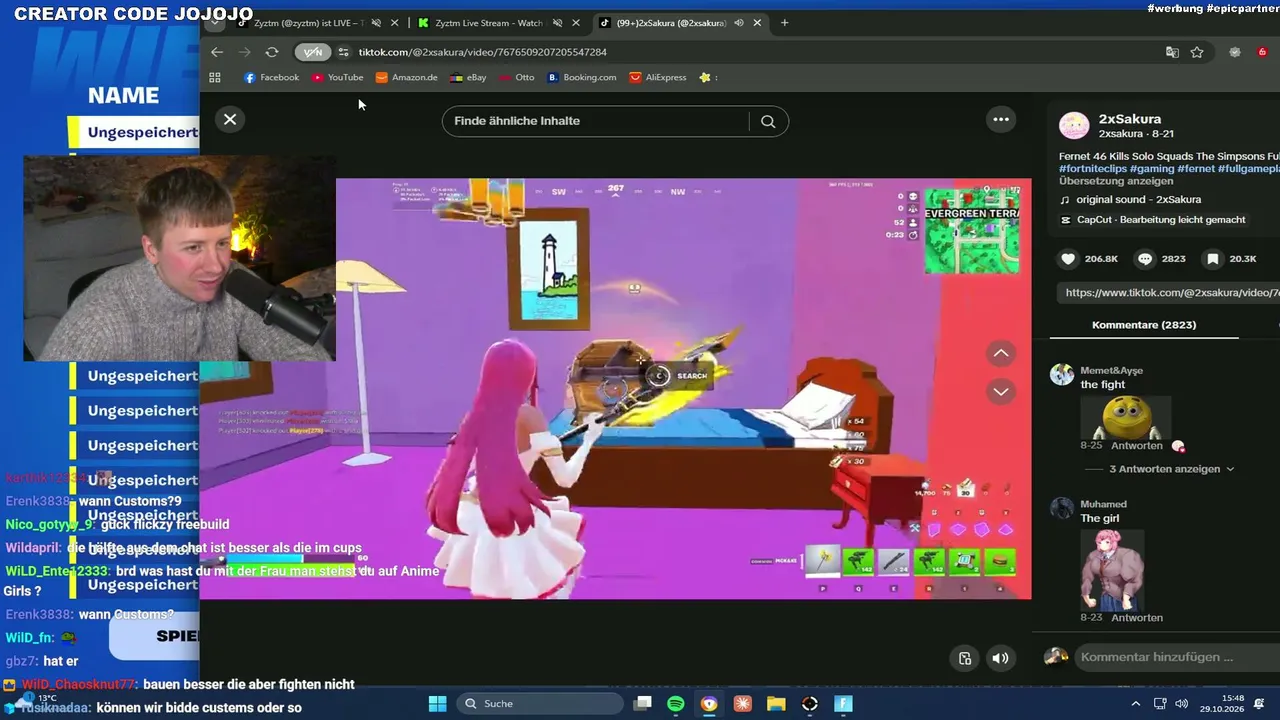Viewport: 1280px width, 720px height.
Task: Mute the Zyztm Live Stream tab
Action: click(558, 23)
